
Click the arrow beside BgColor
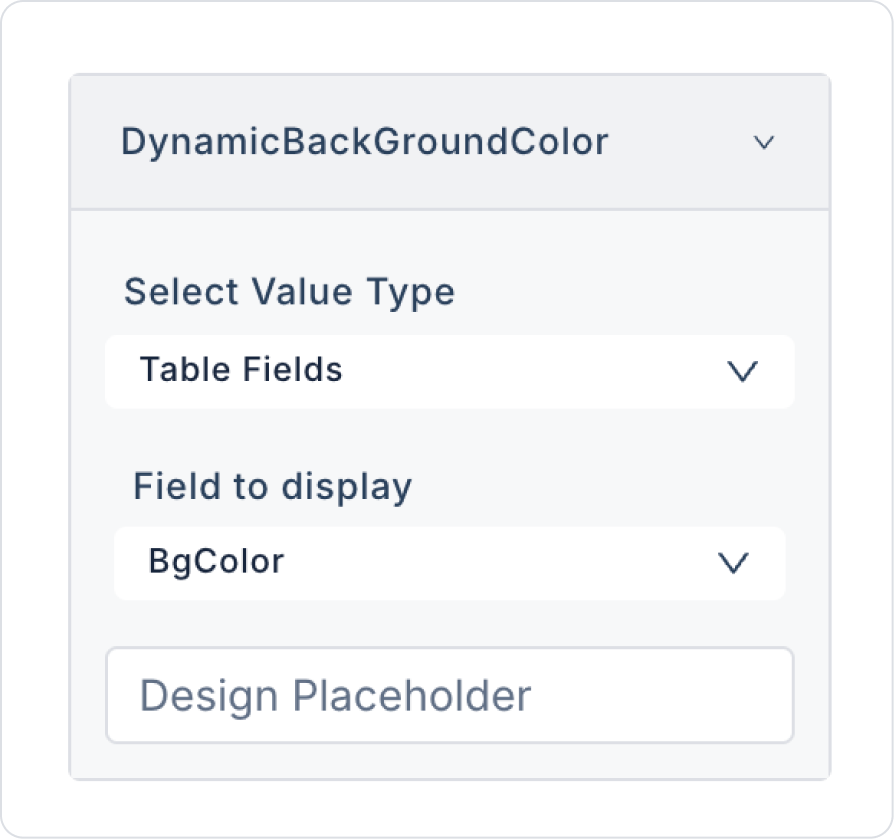[x=733, y=564]
